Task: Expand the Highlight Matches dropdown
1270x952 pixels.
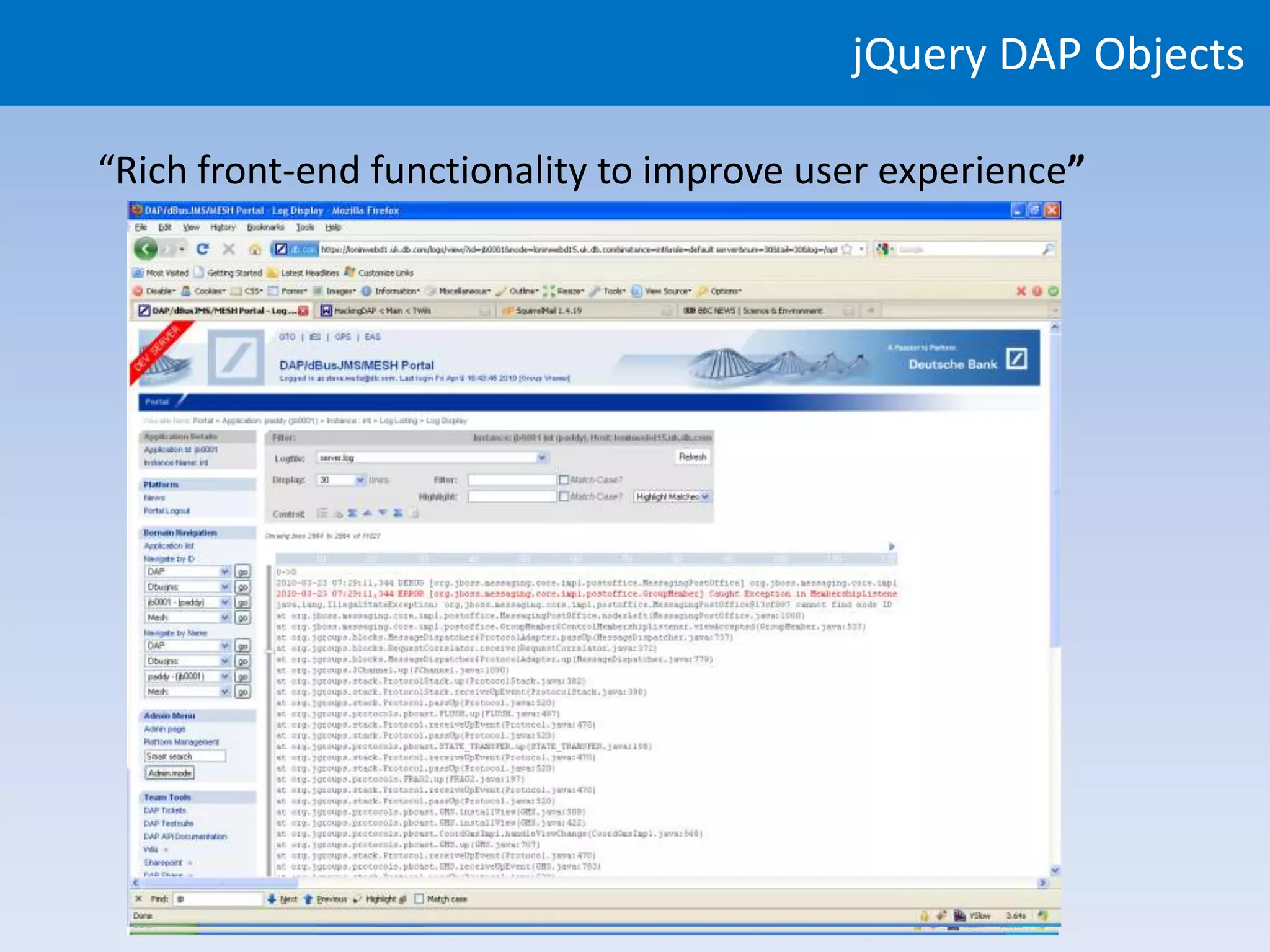Action: tap(705, 496)
